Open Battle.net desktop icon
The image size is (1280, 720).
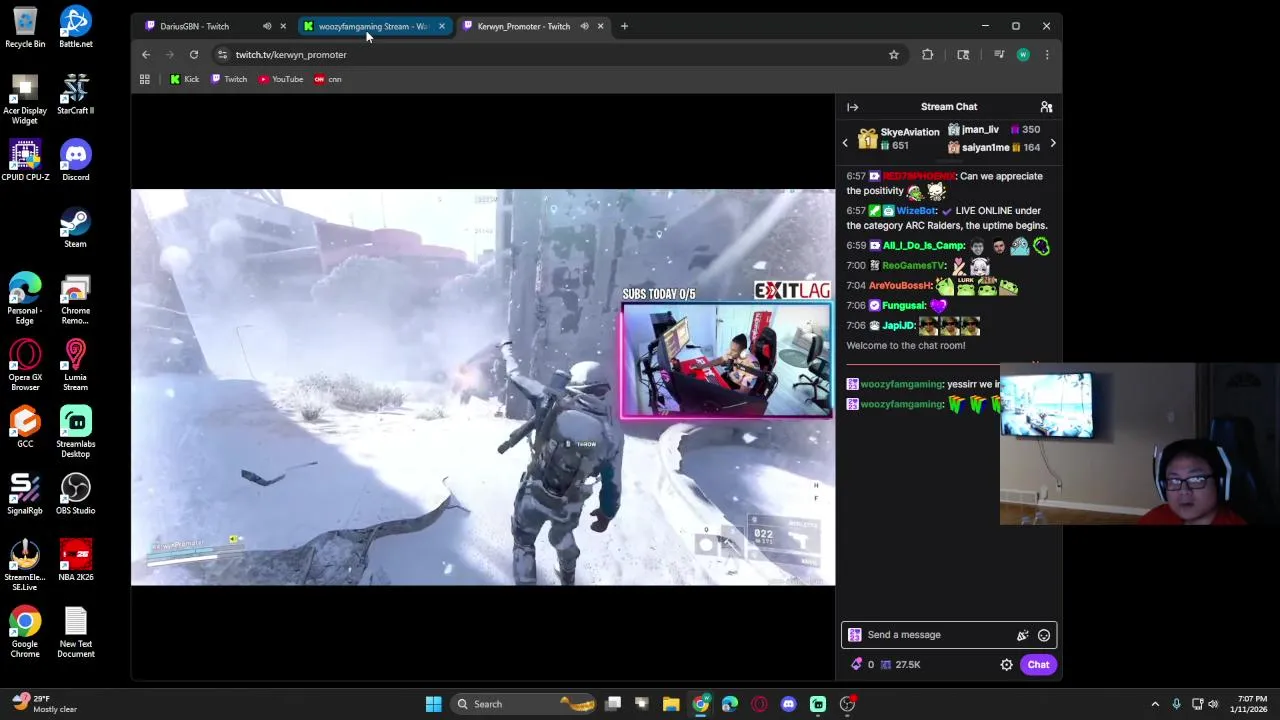click(x=75, y=28)
